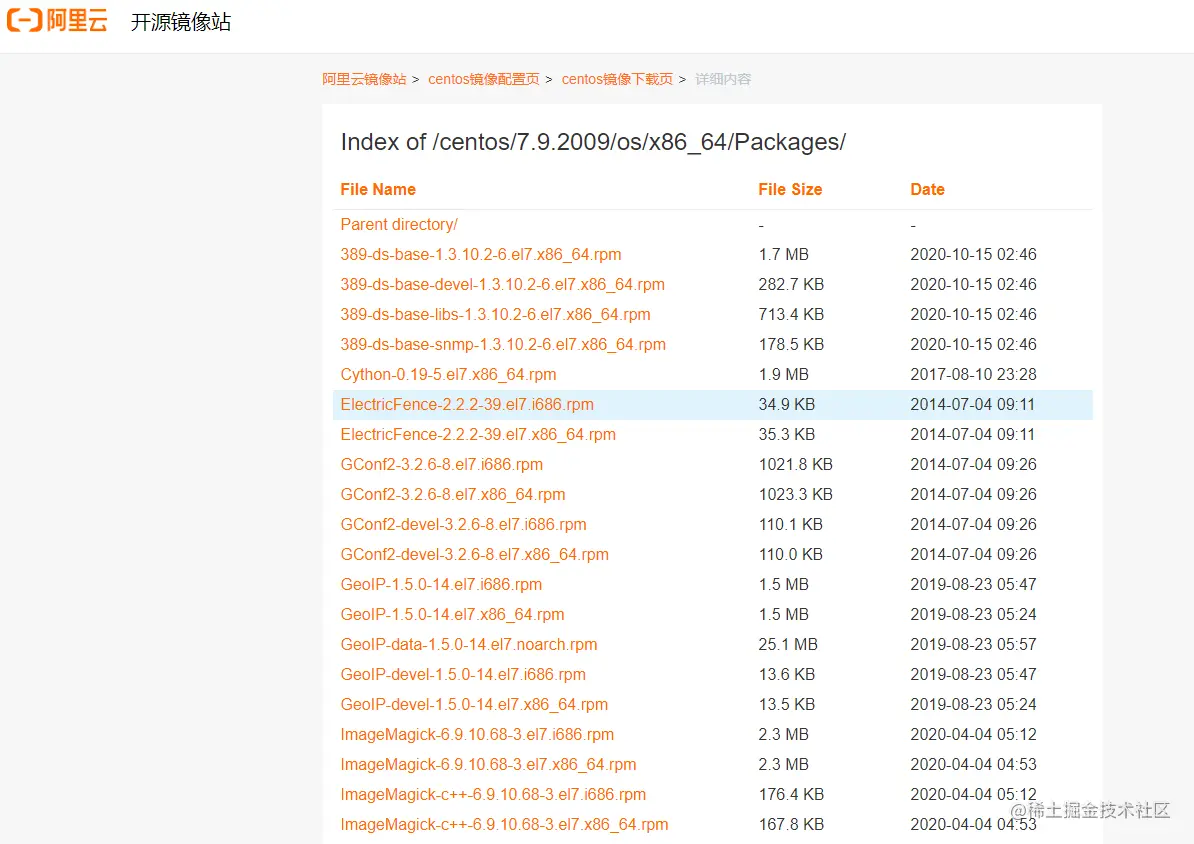Click the date 2020-04-04 04:53 in ImageMagick-6.9 x86_64 row

point(973,765)
